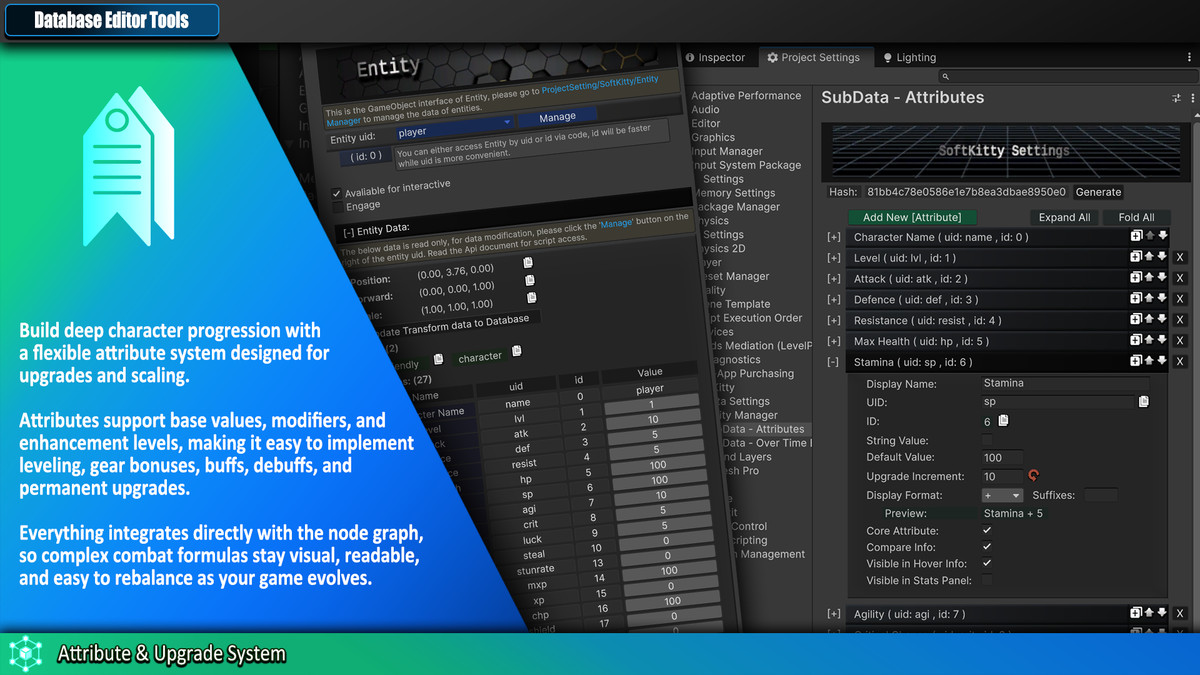Copy the Stamina ID value
Viewport: 1200px width, 675px height.
click(x=1004, y=421)
